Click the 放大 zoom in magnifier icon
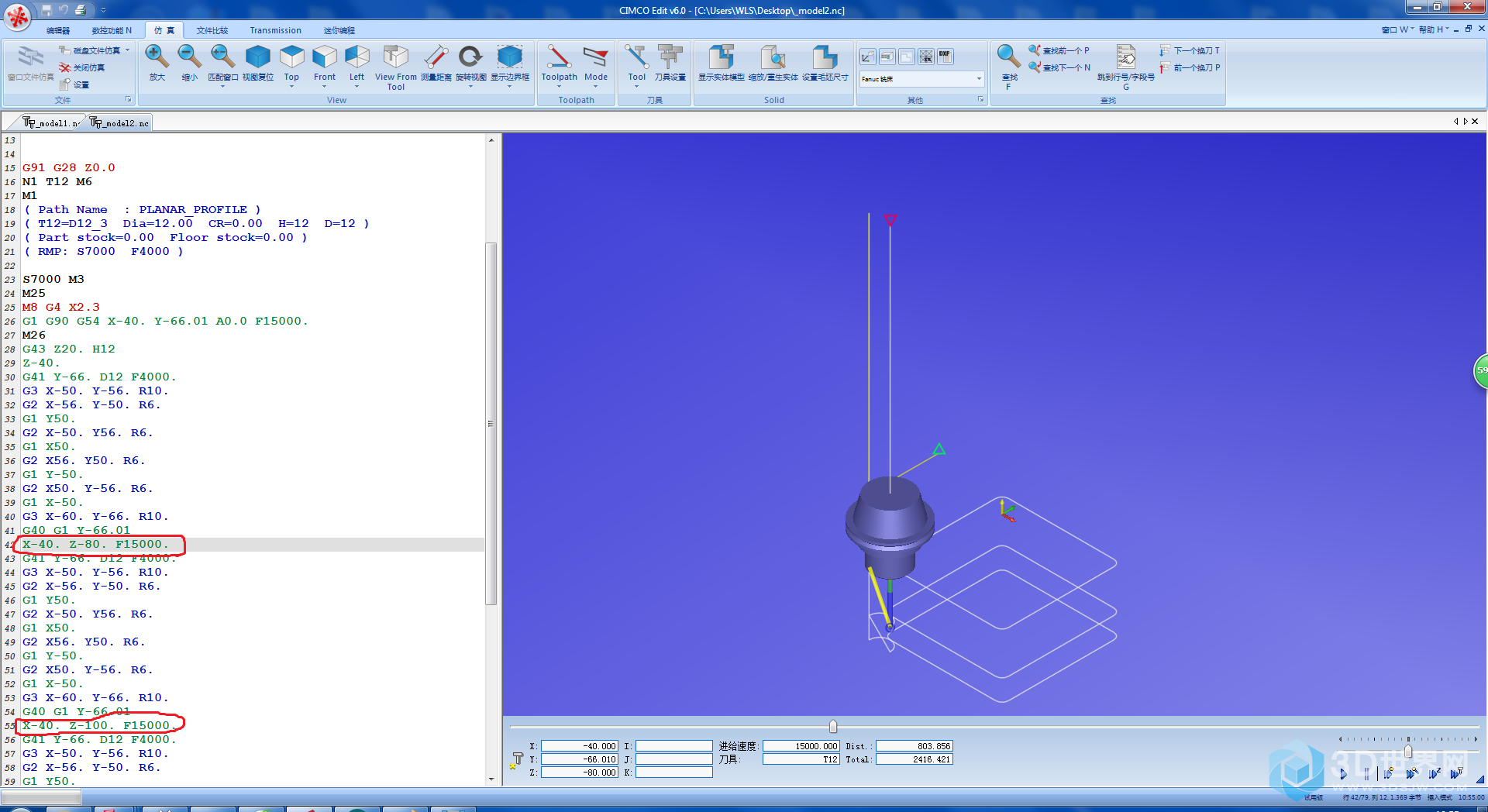Viewport: 1488px width, 812px height. [157, 57]
